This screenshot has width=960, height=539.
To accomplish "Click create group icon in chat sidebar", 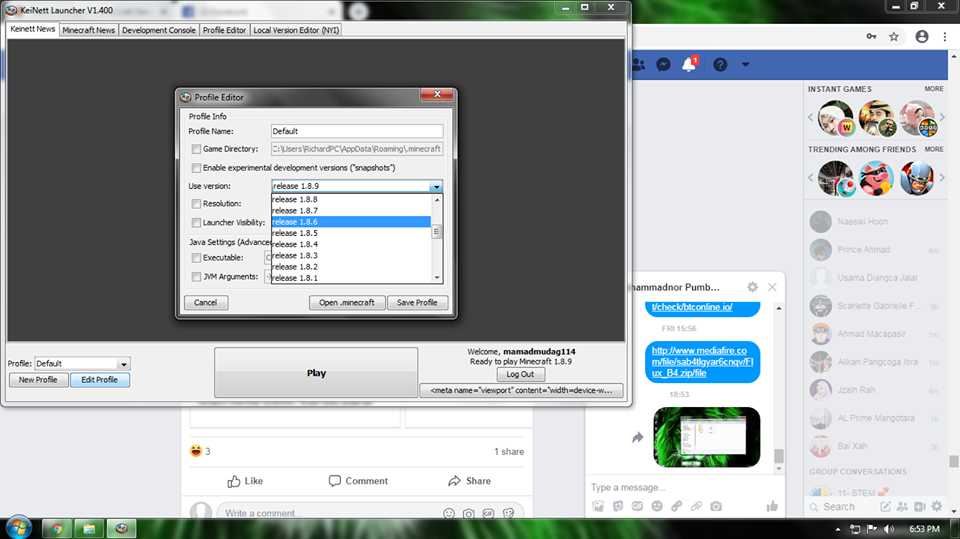I will click(902, 507).
